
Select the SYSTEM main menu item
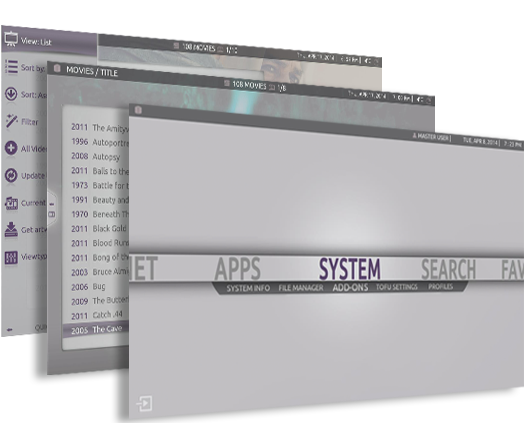click(x=350, y=269)
